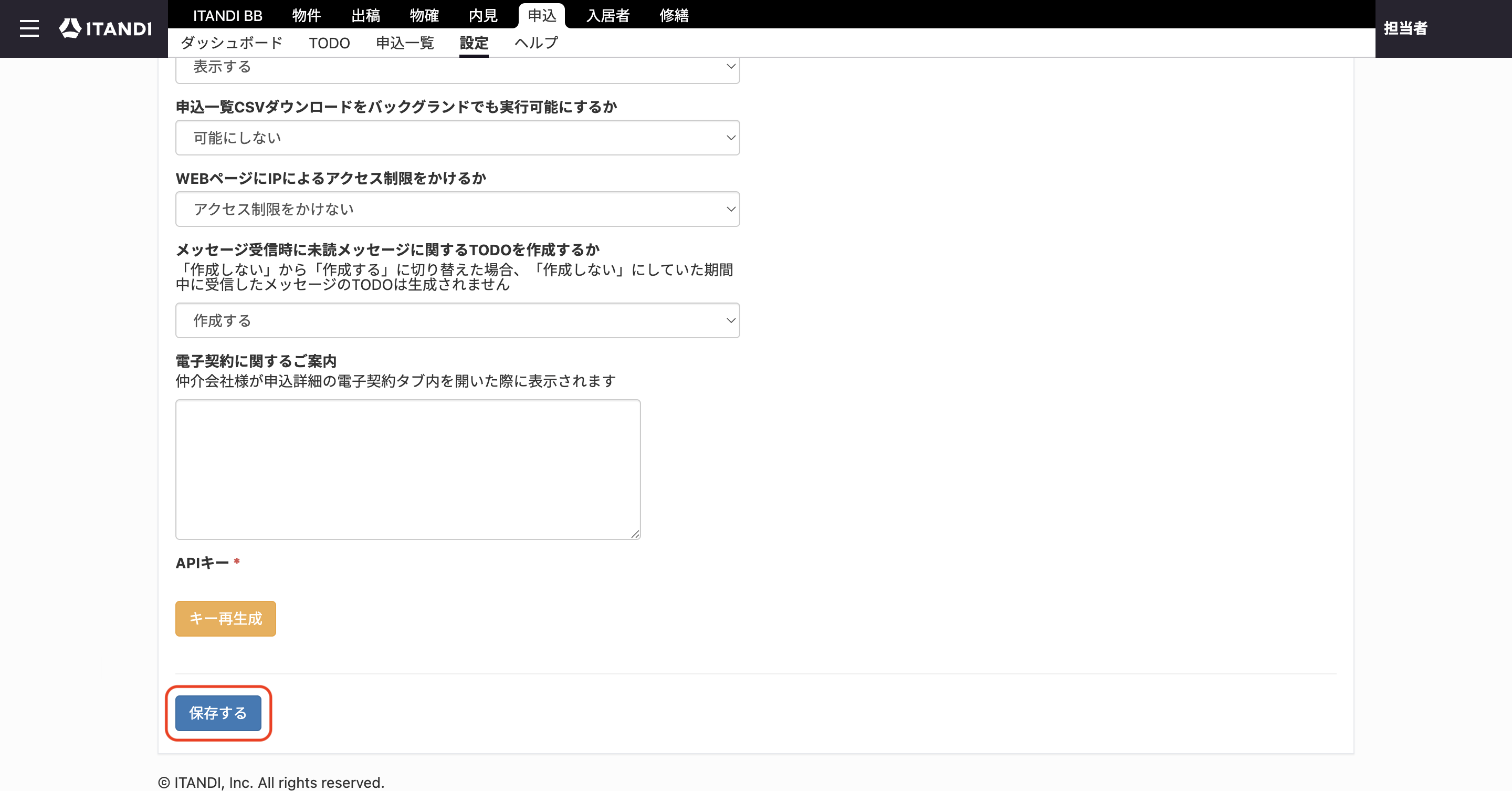Open unread message TODO dropdown 作成する

[x=457, y=320]
